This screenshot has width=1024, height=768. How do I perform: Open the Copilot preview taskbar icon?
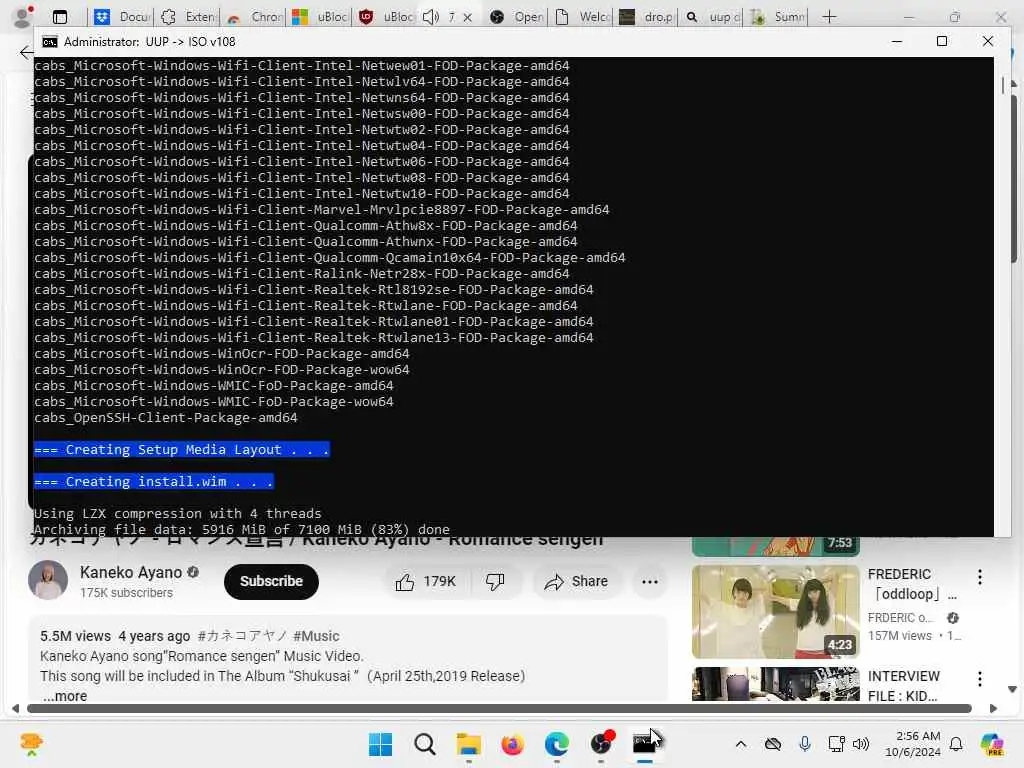pyautogui.click(x=992, y=744)
